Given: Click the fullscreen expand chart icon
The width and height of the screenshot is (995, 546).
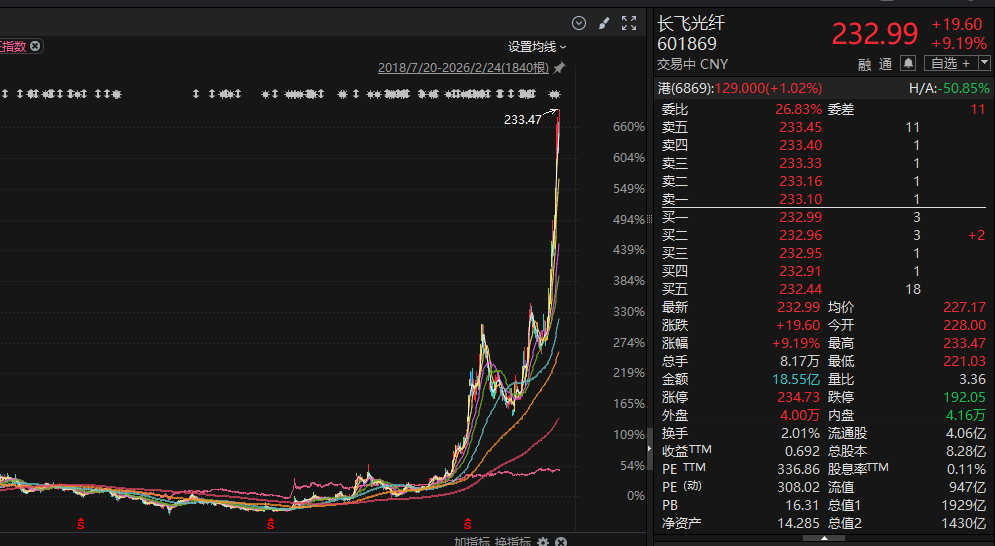Looking at the screenshot, I should pyautogui.click(x=629, y=23).
